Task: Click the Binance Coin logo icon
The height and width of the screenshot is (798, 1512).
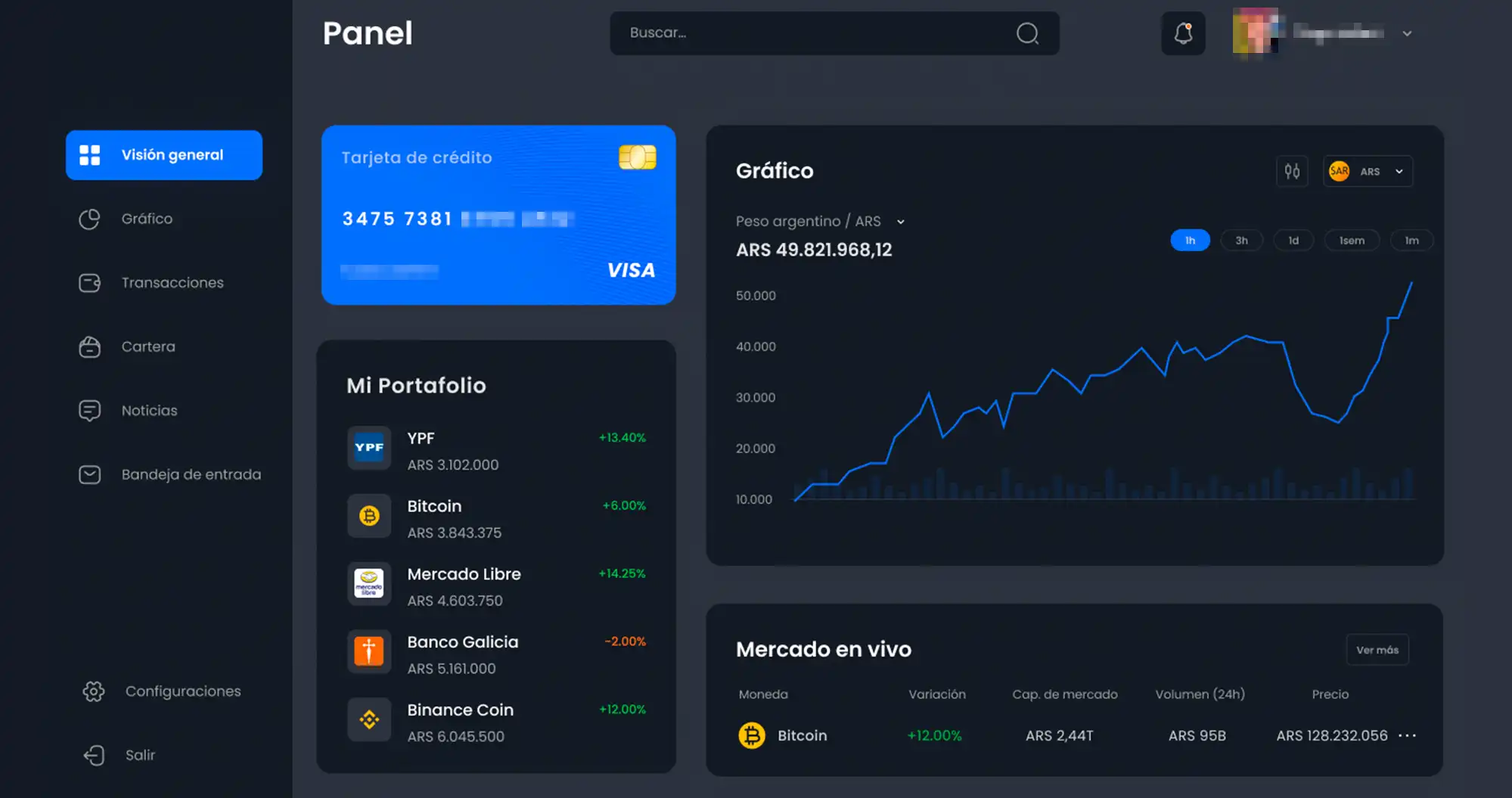Action: (369, 719)
